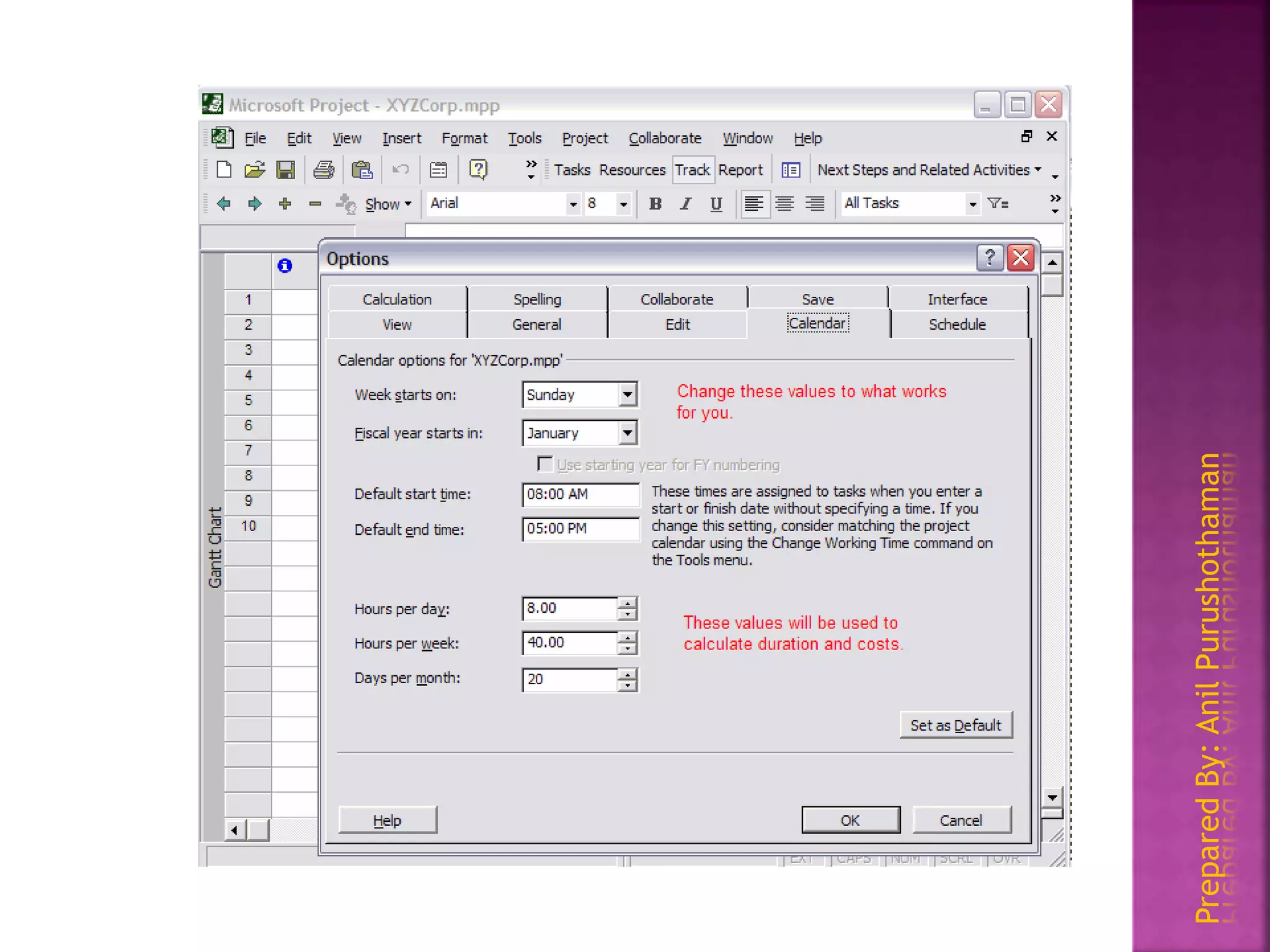
Task: Decrease Days per month spinner down
Action: [x=628, y=685]
